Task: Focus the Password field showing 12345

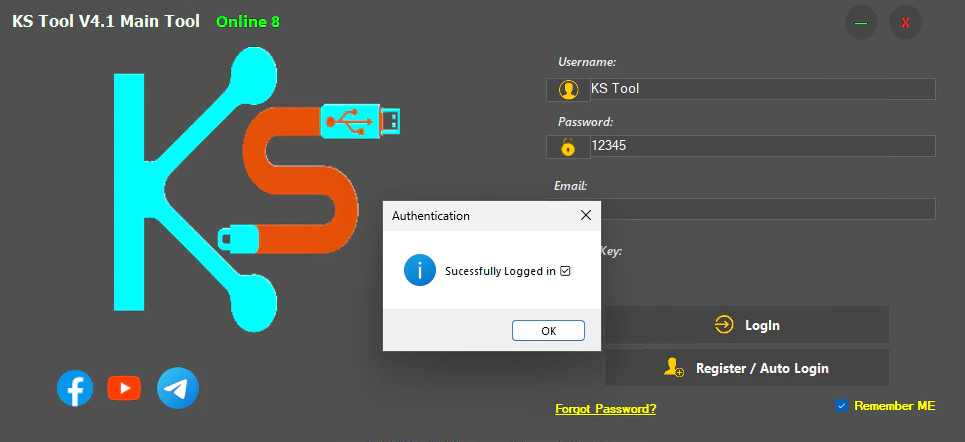Action: pos(760,146)
